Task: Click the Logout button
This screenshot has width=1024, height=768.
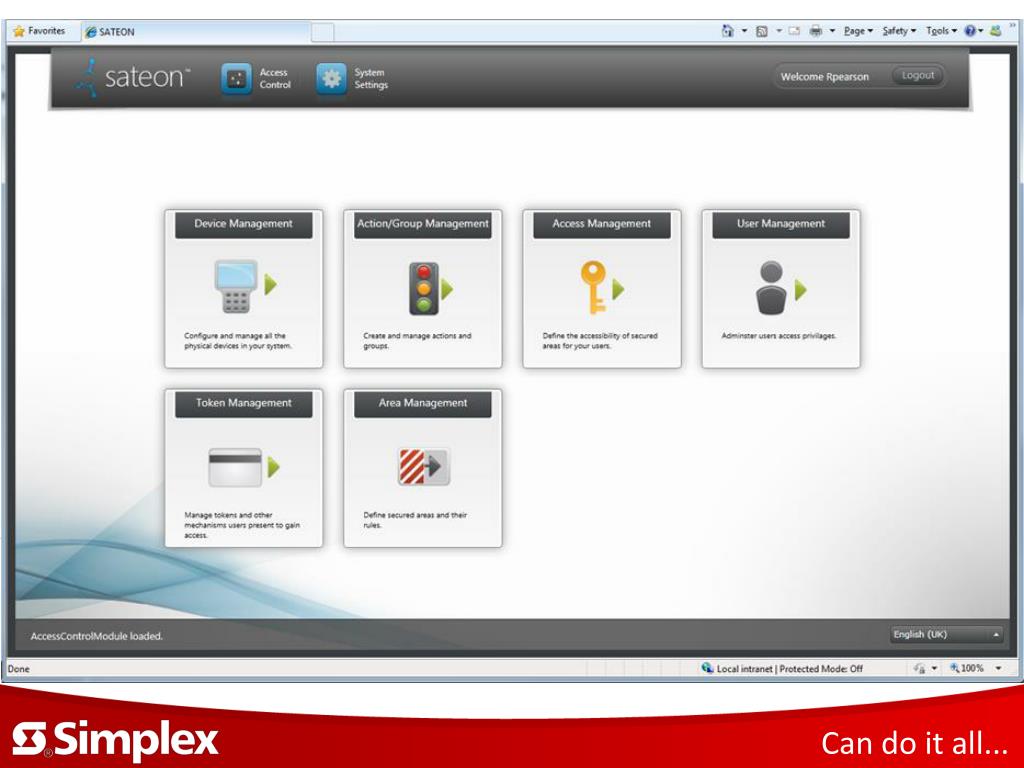Action: 918,76
